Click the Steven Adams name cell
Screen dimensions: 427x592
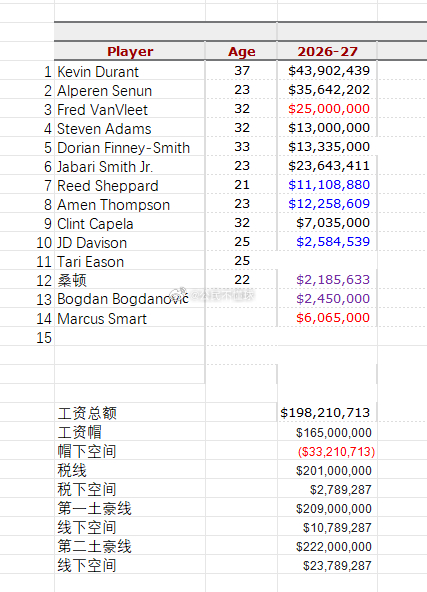pyautogui.click(x=130, y=129)
